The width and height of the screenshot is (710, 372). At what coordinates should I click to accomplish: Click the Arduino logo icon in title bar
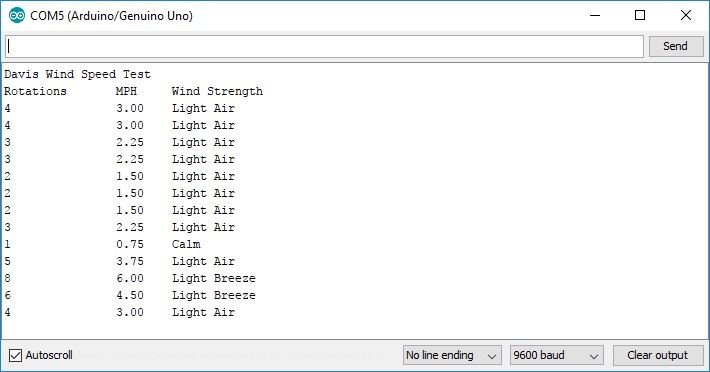pyautogui.click(x=17, y=15)
